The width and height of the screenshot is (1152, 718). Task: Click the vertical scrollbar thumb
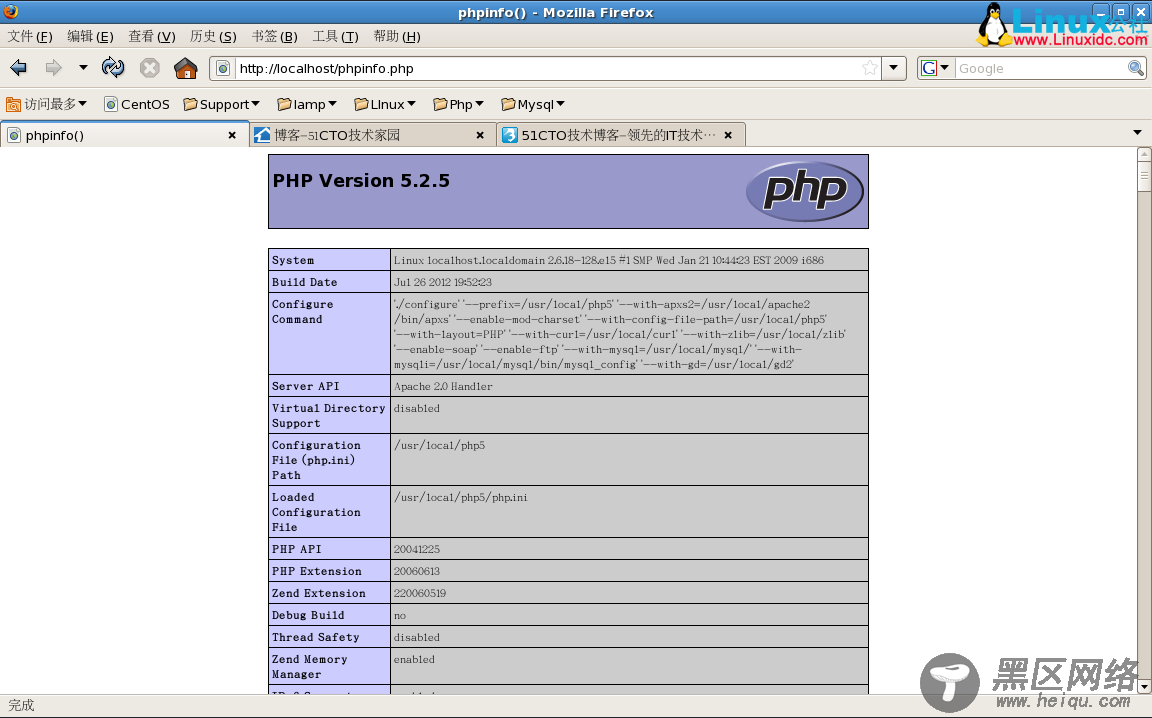pos(1144,176)
